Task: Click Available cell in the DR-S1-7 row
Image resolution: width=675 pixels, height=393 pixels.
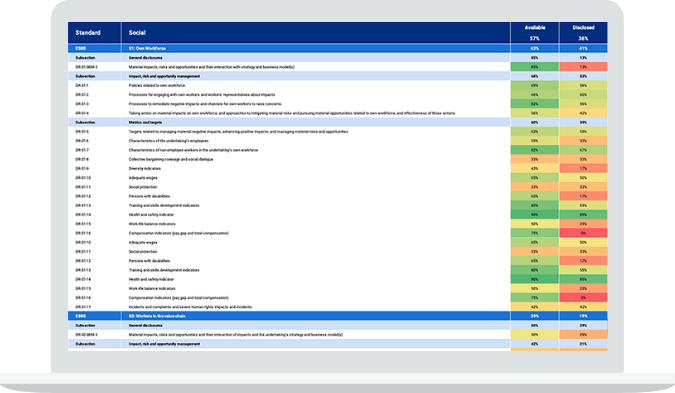Action: (535, 150)
